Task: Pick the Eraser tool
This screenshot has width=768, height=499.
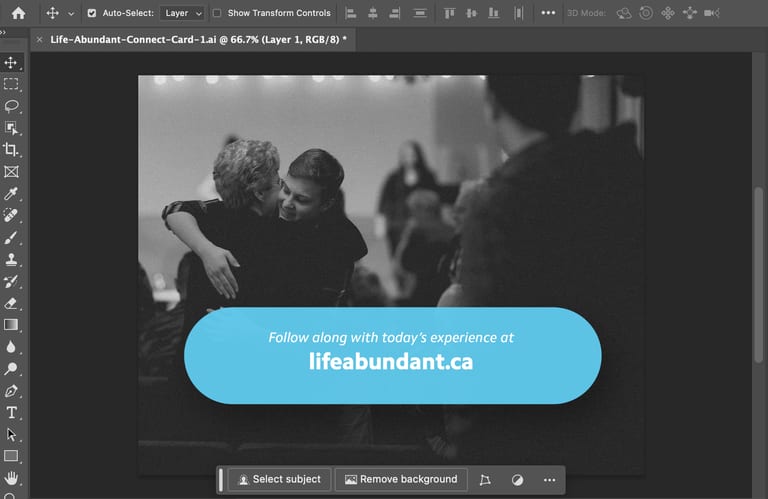Action: click(11, 303)
